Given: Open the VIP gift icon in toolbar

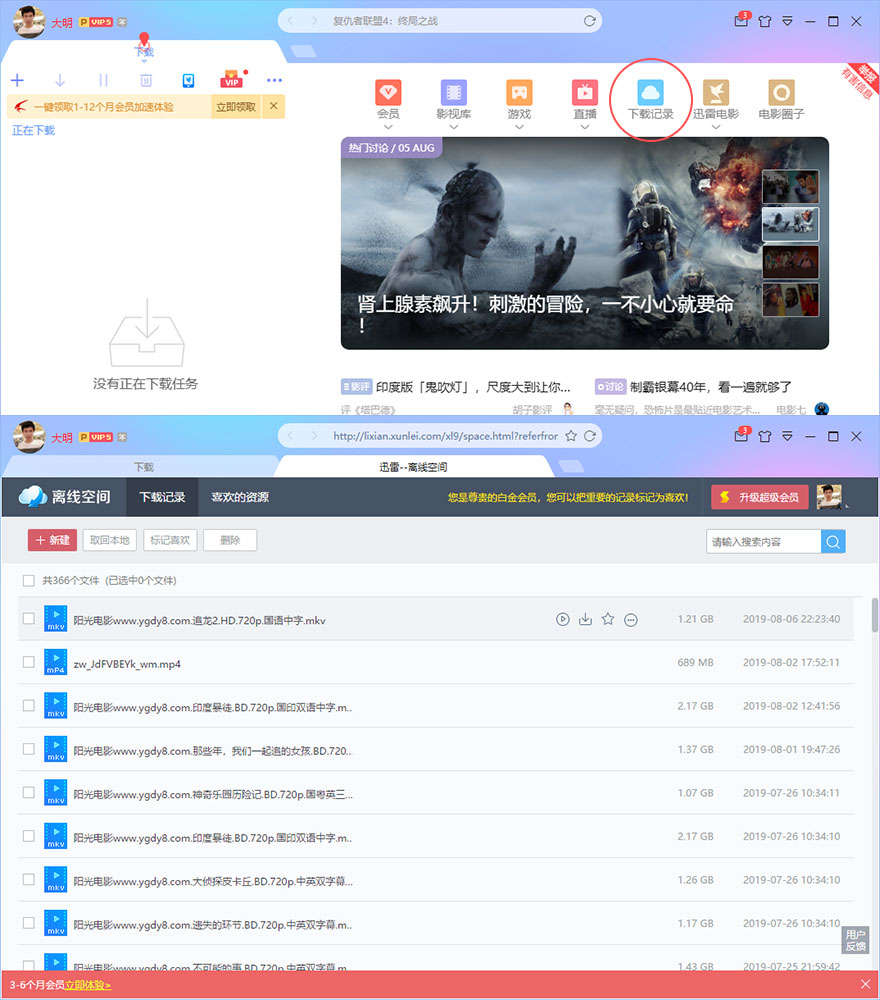Looking at the screenshot, I should [x=231, y=80].
